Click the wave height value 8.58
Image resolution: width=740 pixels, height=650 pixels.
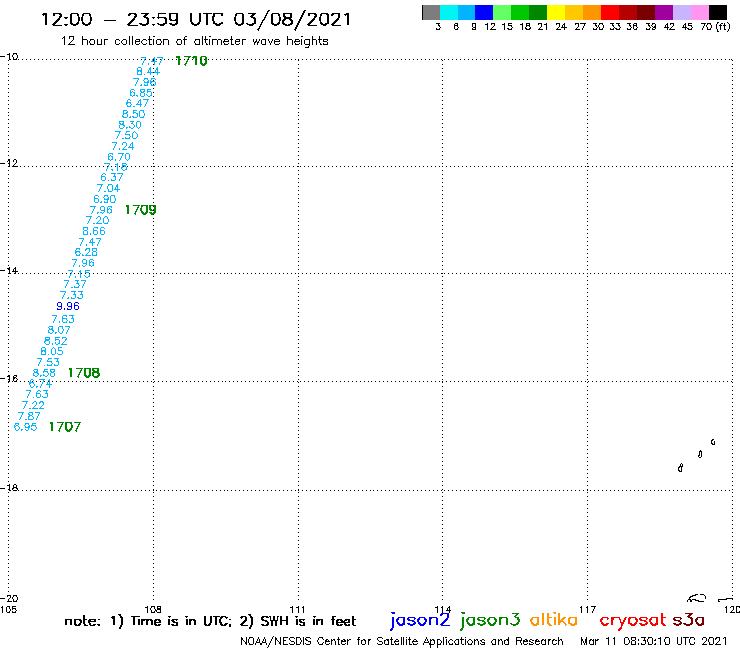click(44, 373)
